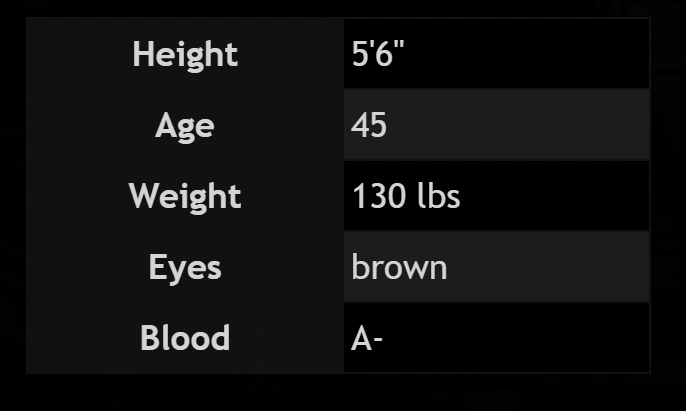Click blank area left of Height label

(x=75, y=54)
